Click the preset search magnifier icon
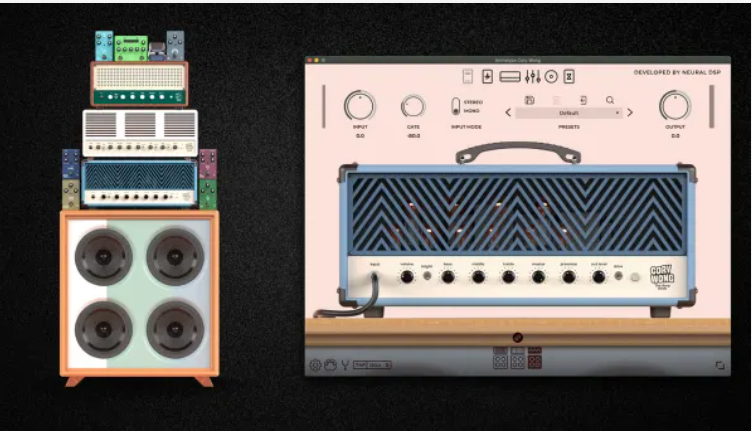The width and height of the screenshot is (752, 432). click(x=610, y=100)
